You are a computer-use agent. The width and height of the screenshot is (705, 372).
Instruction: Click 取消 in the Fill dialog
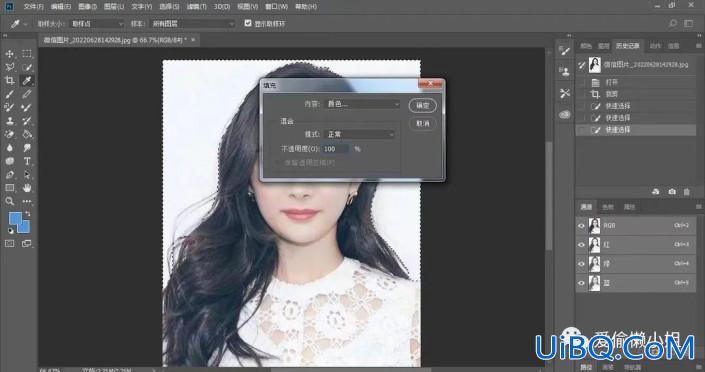coord(423,123)
